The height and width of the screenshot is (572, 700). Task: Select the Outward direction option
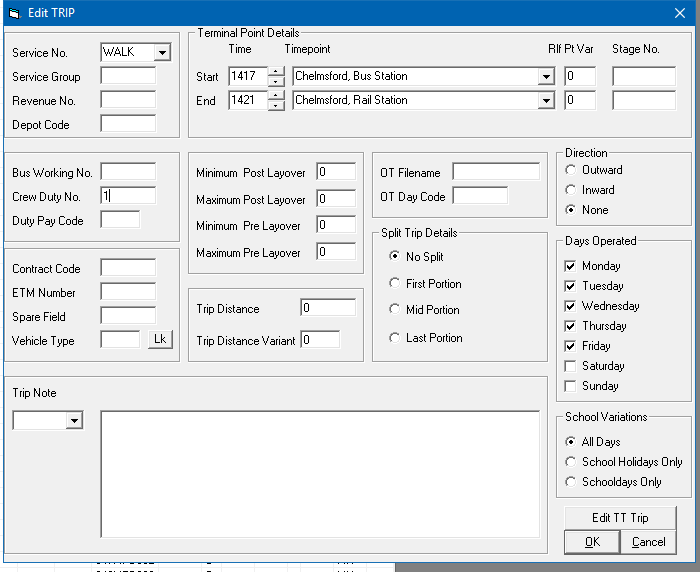click(571, 170)
